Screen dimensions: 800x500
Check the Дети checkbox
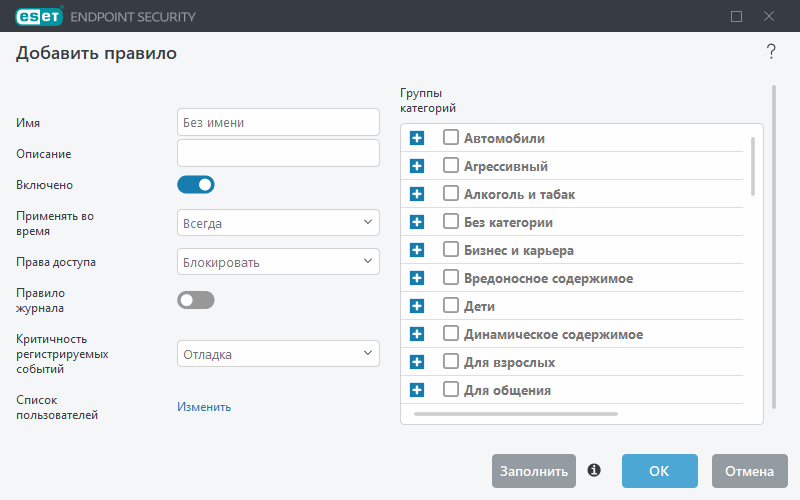[x=451, y=305]
